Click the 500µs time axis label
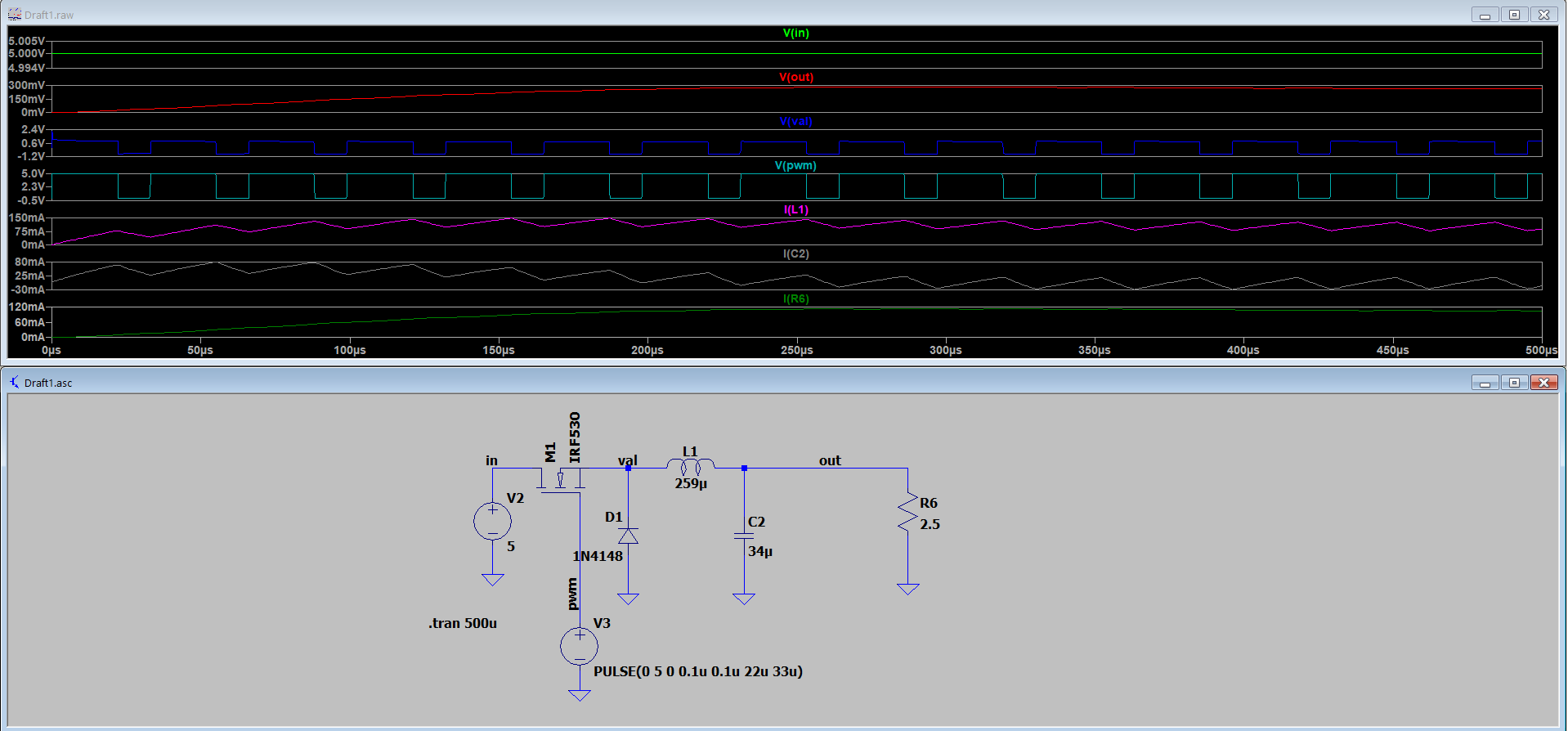This screenshot has height=731, width=1568. [1541, 350]
